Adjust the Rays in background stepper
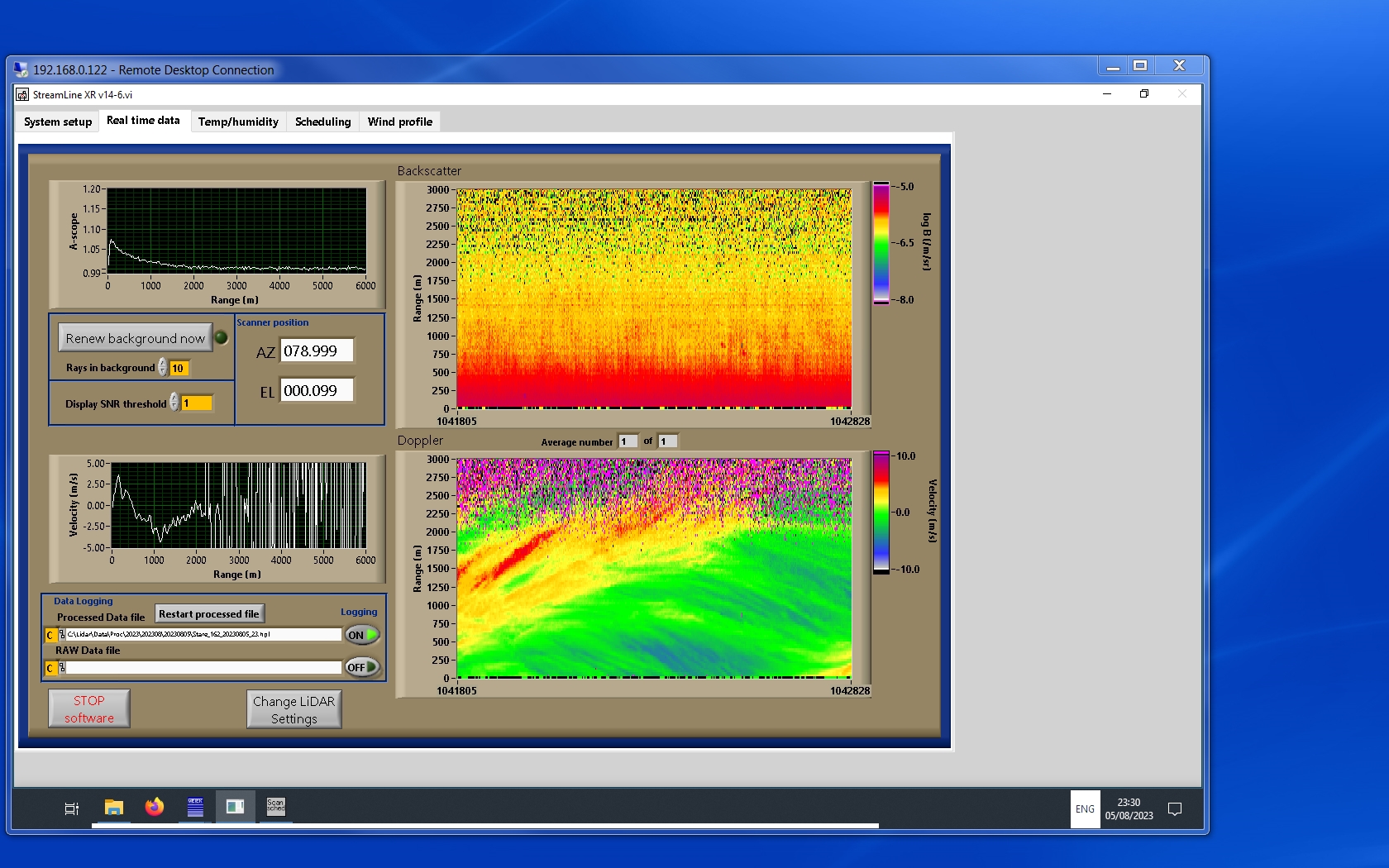This screenshot has width=1389, height=868. [163, 368]
